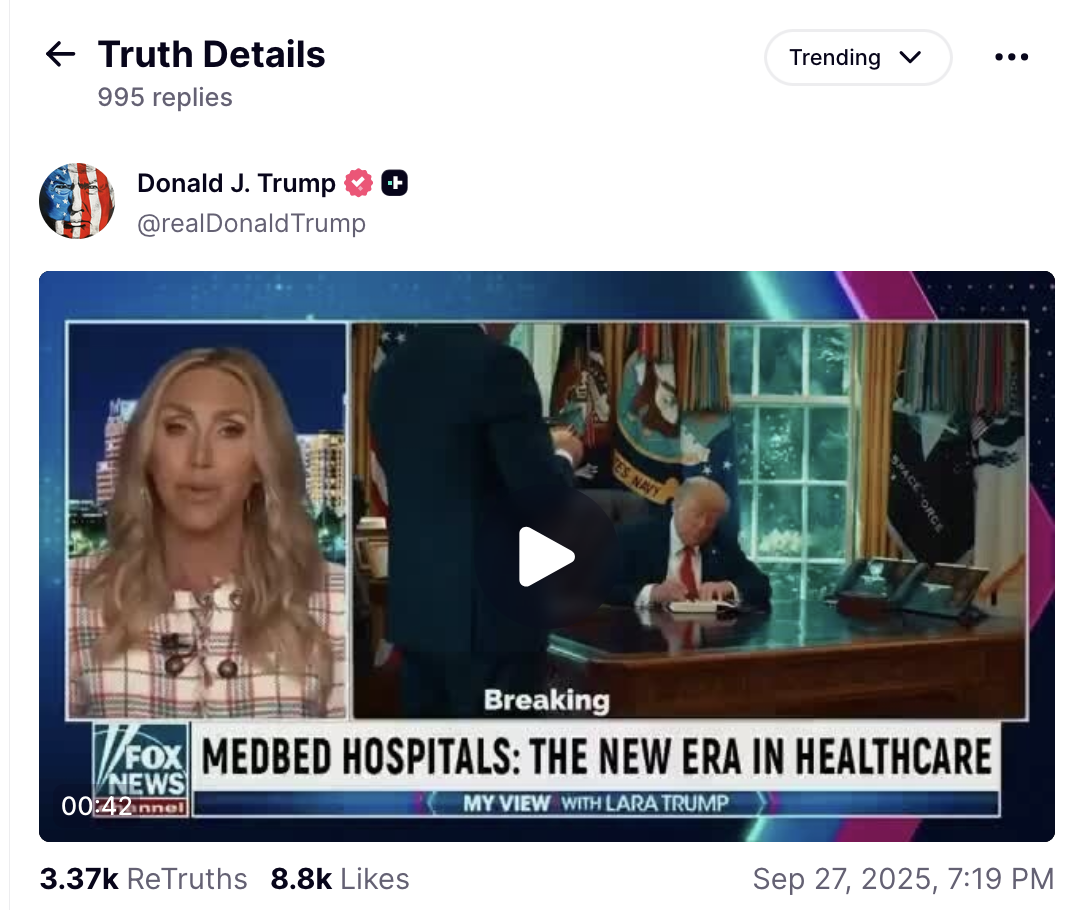Click the red verified checkmark badge
The width and height of the screenshot is (1080, 910).
point(358,183)
